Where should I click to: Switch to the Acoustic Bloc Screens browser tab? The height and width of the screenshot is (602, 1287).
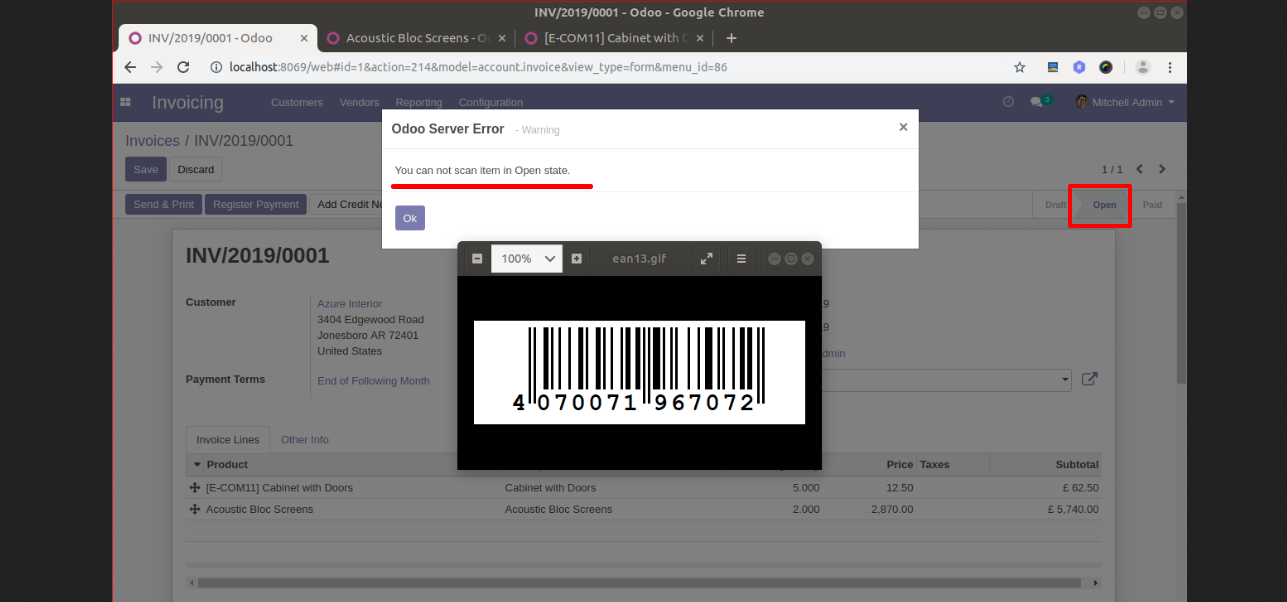(x=418, y=38)
